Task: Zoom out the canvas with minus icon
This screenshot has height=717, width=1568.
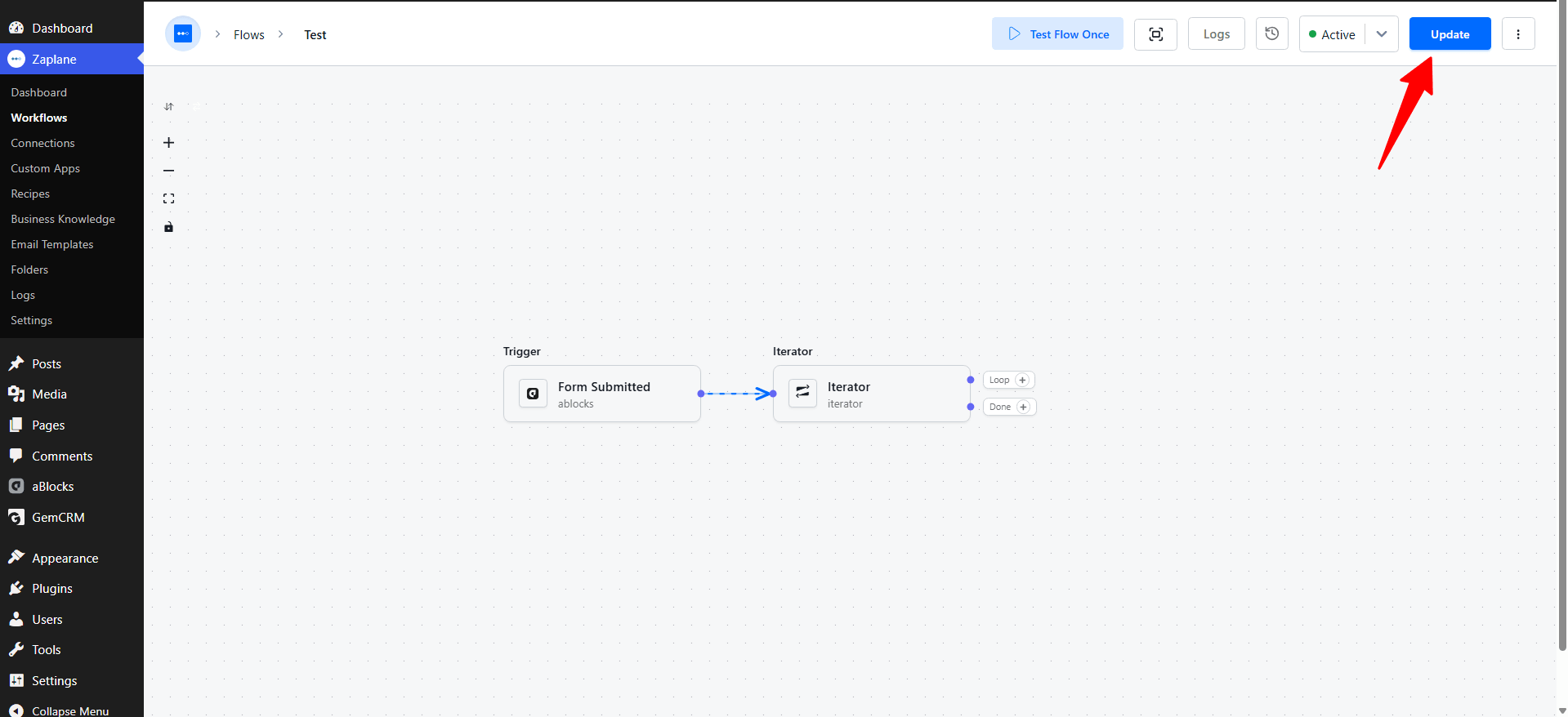Action: (x=169, y=171)
